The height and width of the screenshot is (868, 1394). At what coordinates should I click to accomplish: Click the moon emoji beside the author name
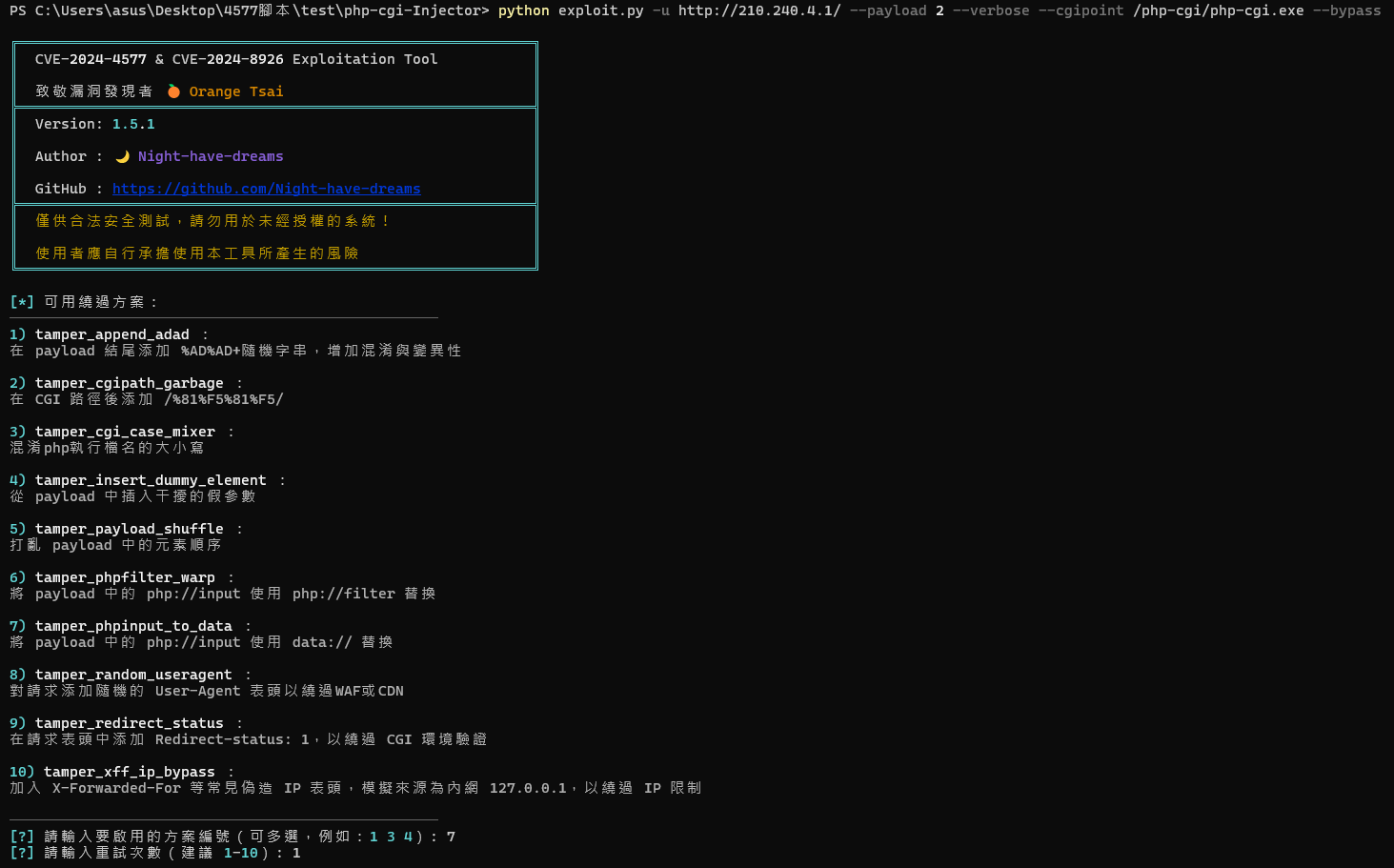coord(122,156)
